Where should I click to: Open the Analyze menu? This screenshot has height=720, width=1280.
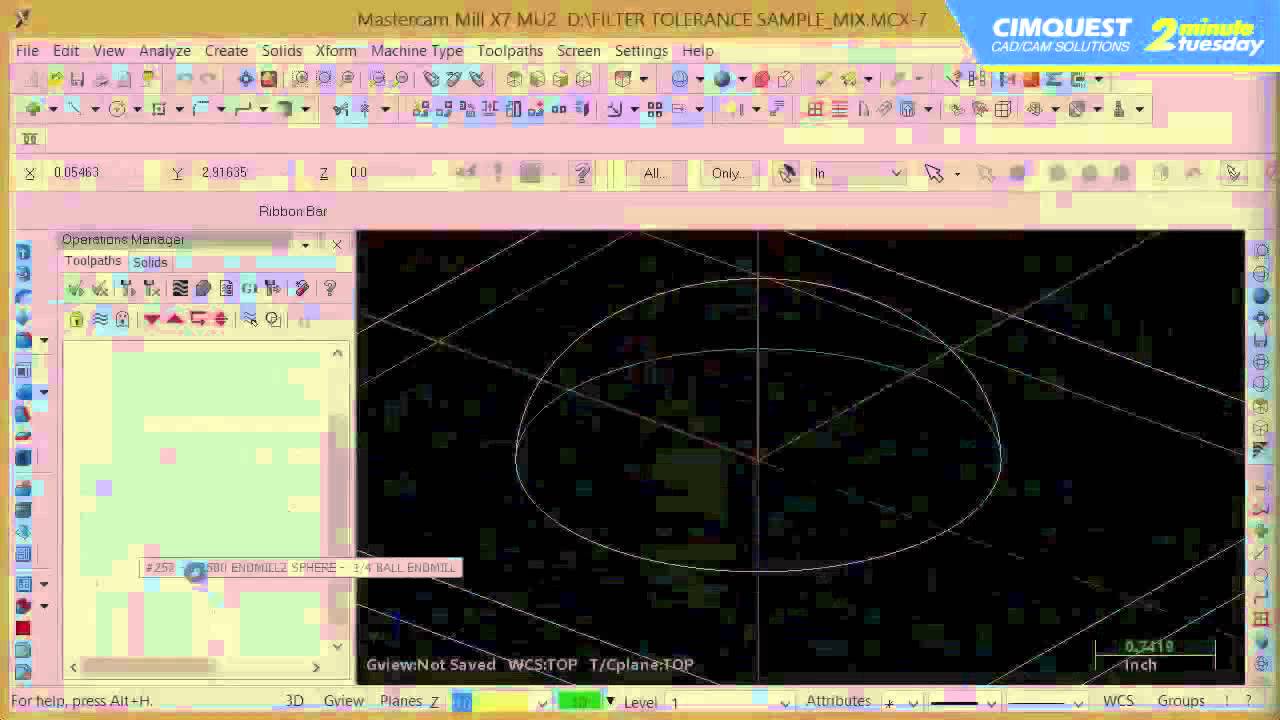pos(165,51)
